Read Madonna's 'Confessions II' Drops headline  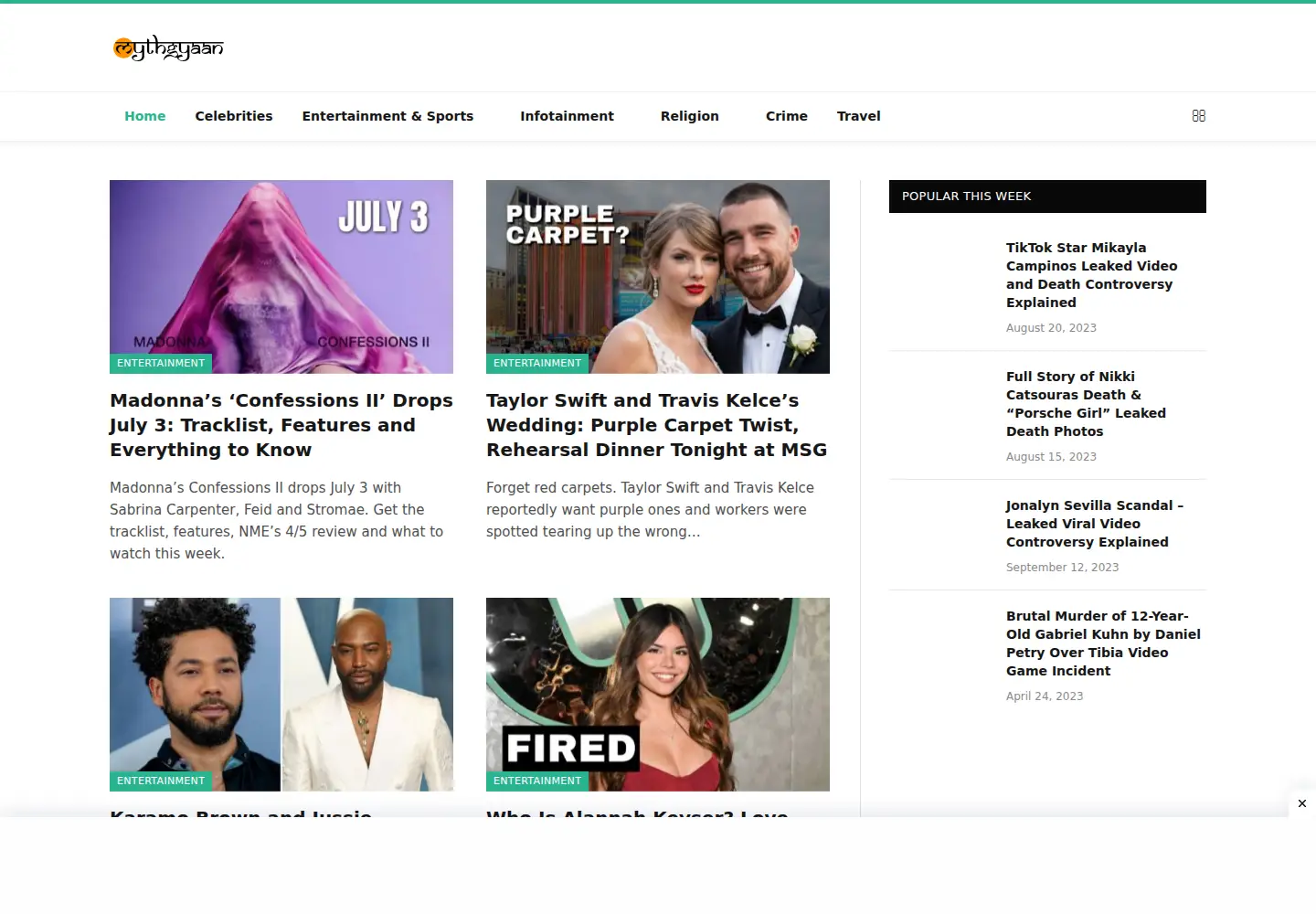pos(281,425)
